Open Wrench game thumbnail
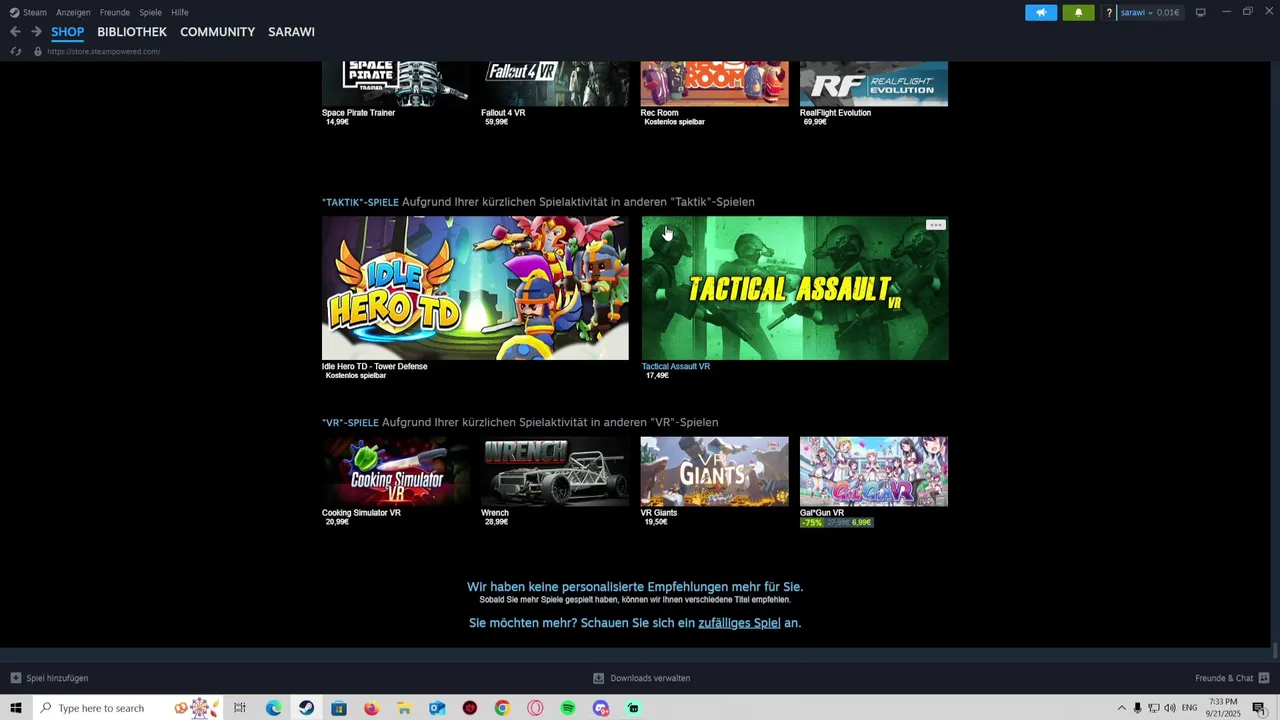The height and width of the screenshot is (720, 1280). click(x=555, y=471)
